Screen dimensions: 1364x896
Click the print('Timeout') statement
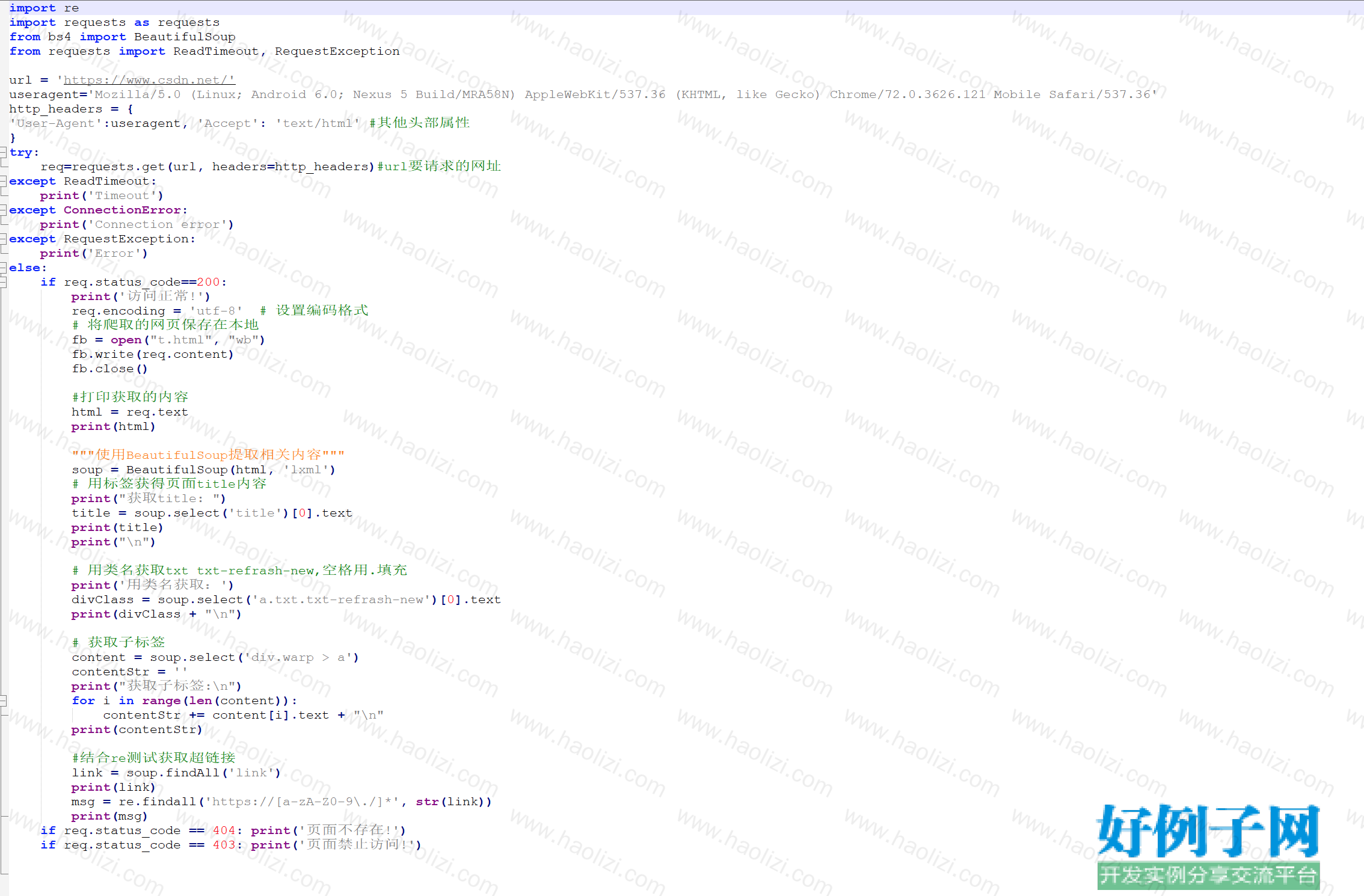102,195
